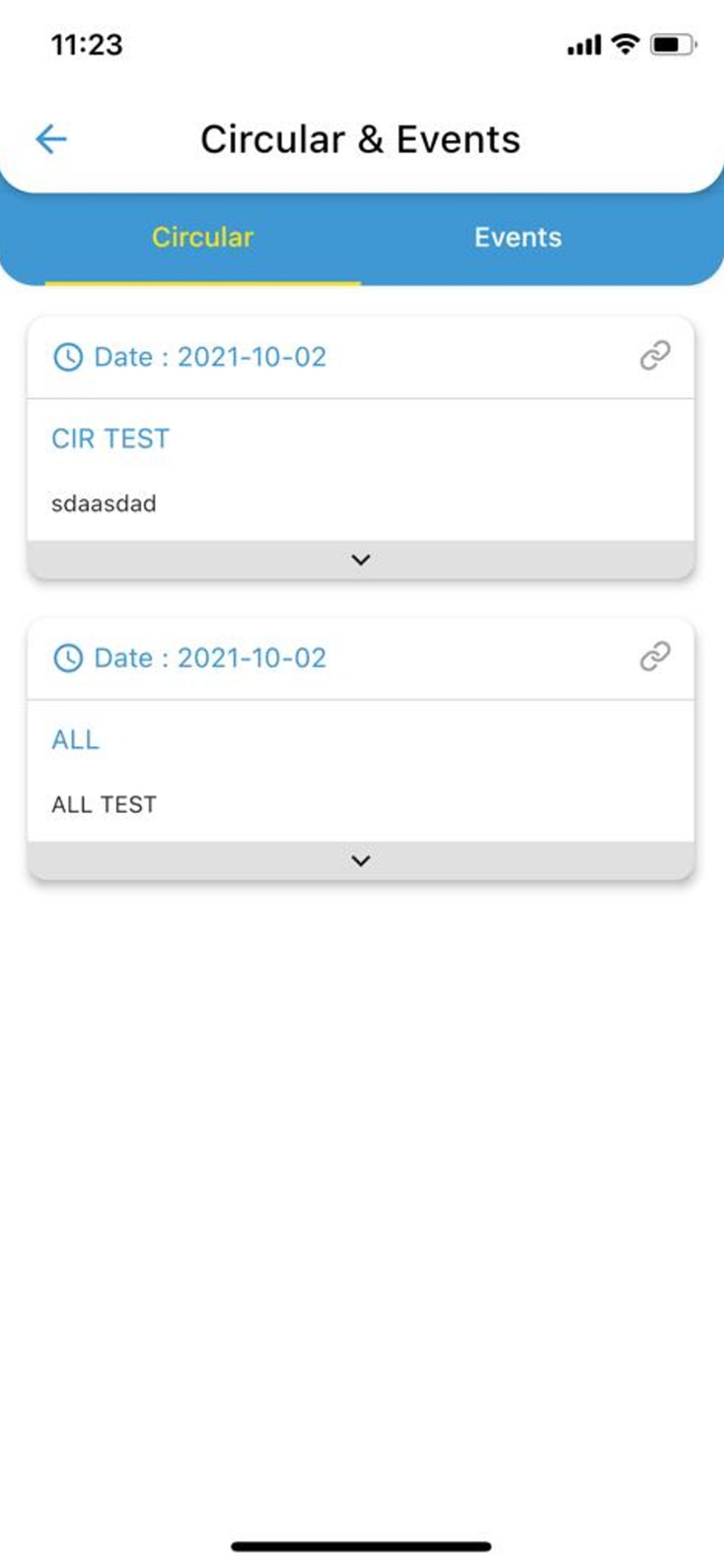Click clock icon on CIR TEST card
The width and height of the screenshot is (724, 1568).
pos(68,357)
